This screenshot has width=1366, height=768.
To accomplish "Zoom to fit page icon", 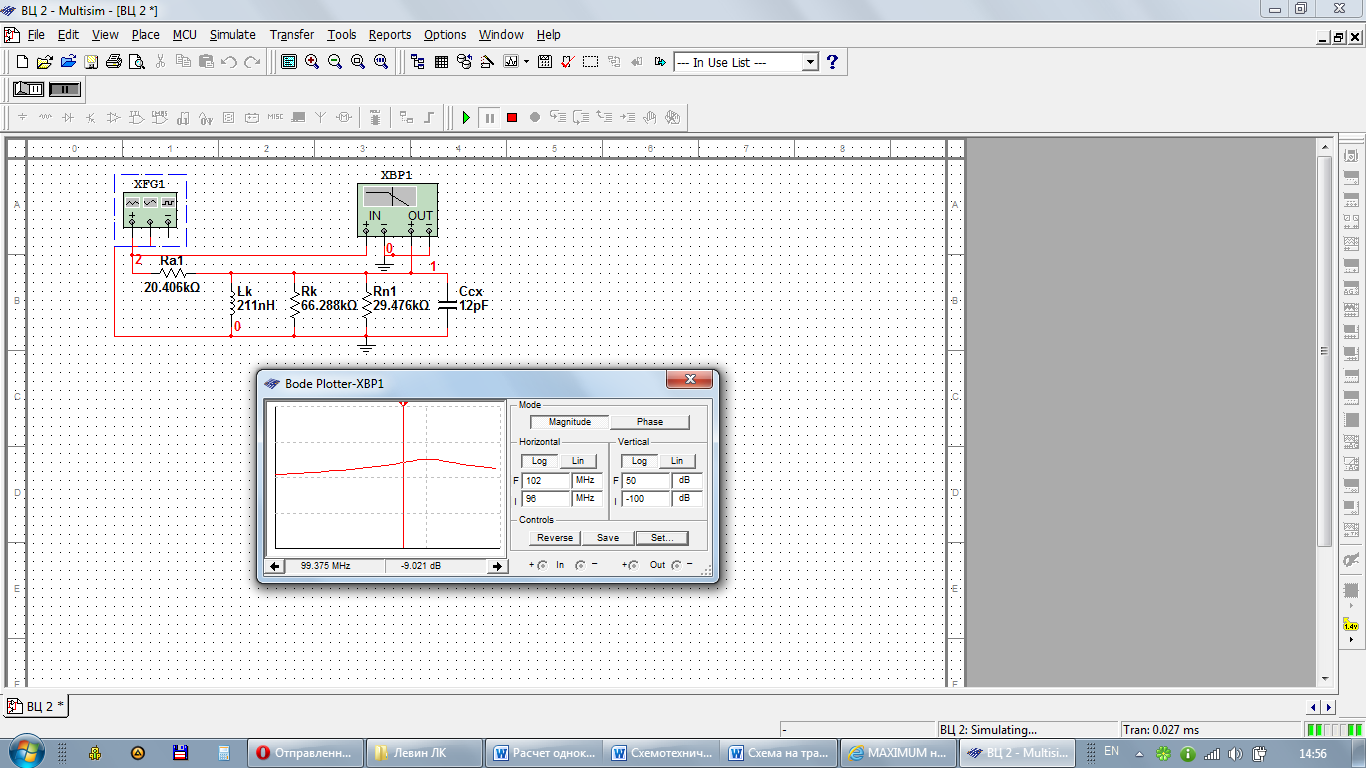I will click(381, 62).
